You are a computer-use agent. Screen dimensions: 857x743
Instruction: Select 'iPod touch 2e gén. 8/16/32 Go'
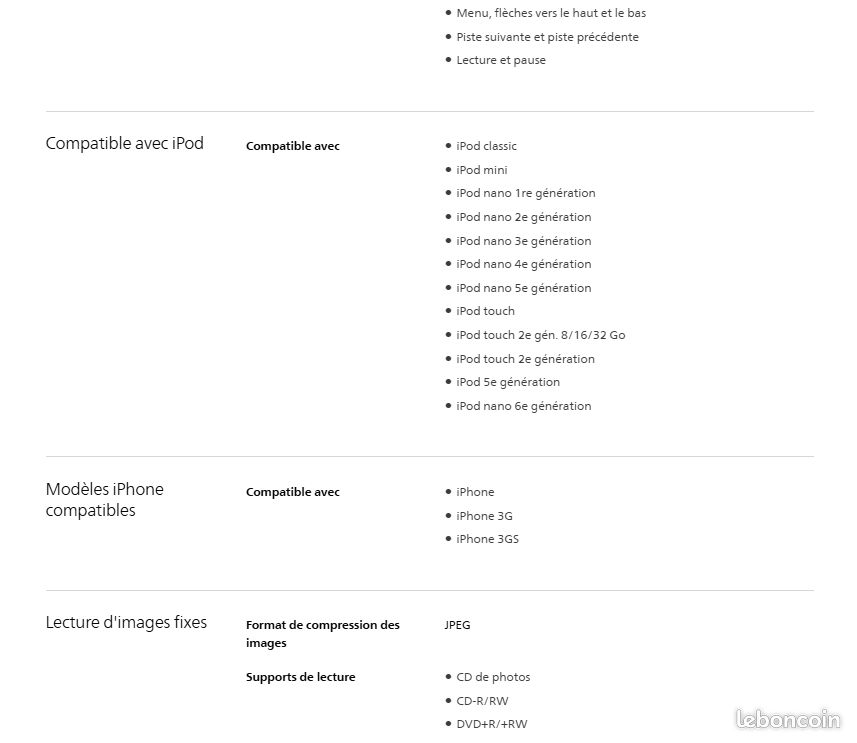pos(541,335)
